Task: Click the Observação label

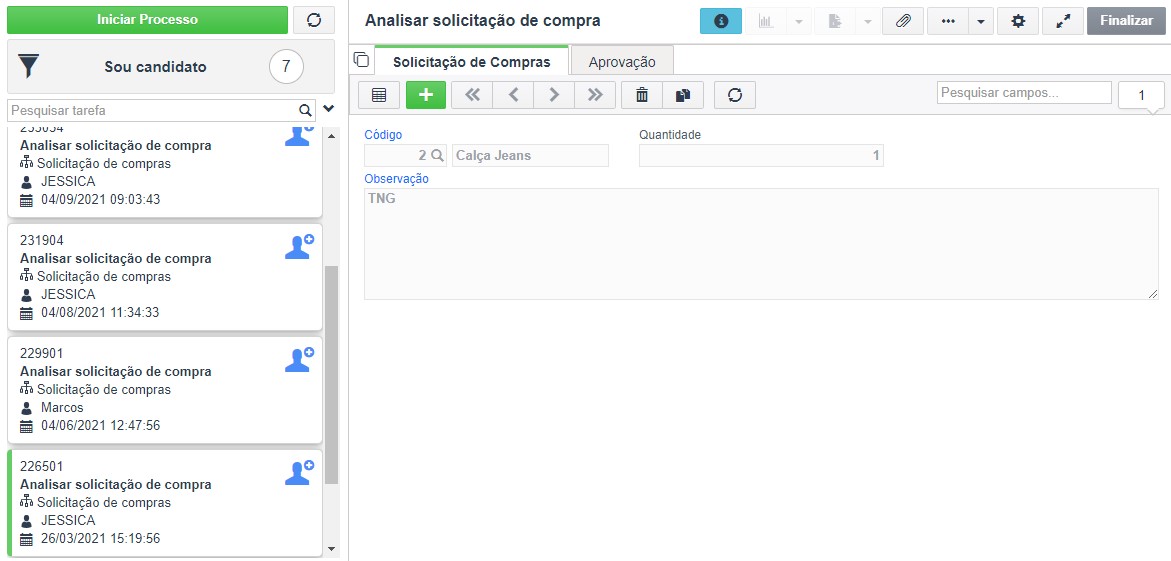Action: click(x=397, y=179)
